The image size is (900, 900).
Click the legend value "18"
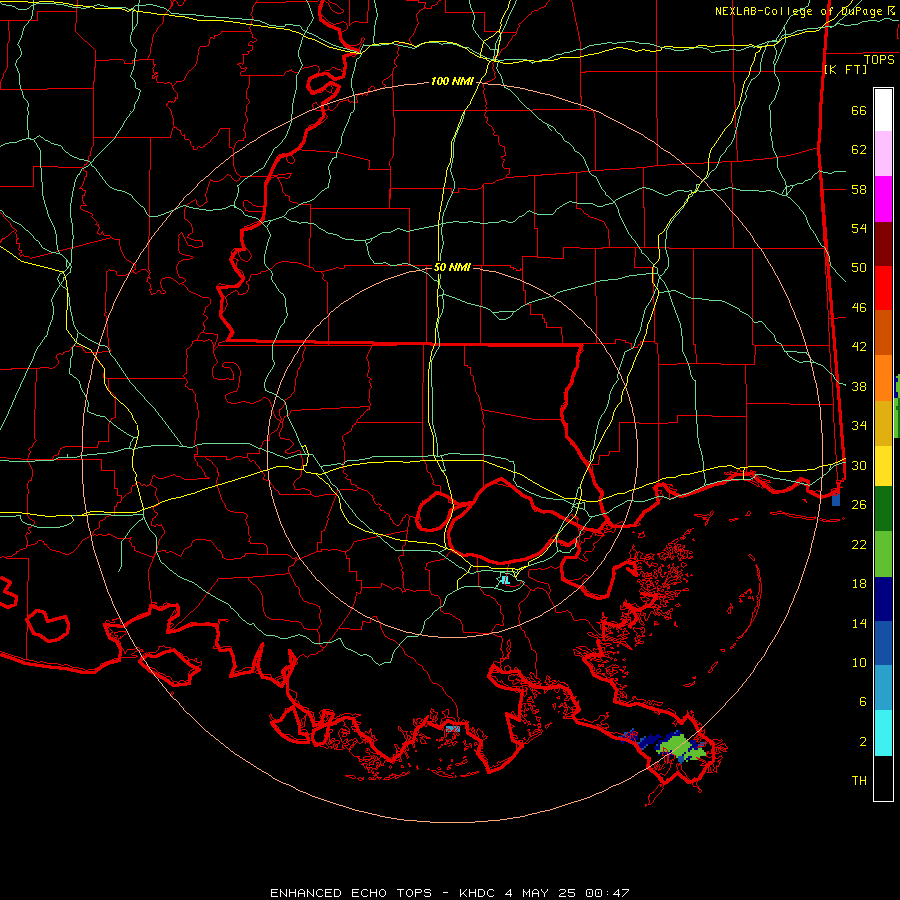(859, 584)
